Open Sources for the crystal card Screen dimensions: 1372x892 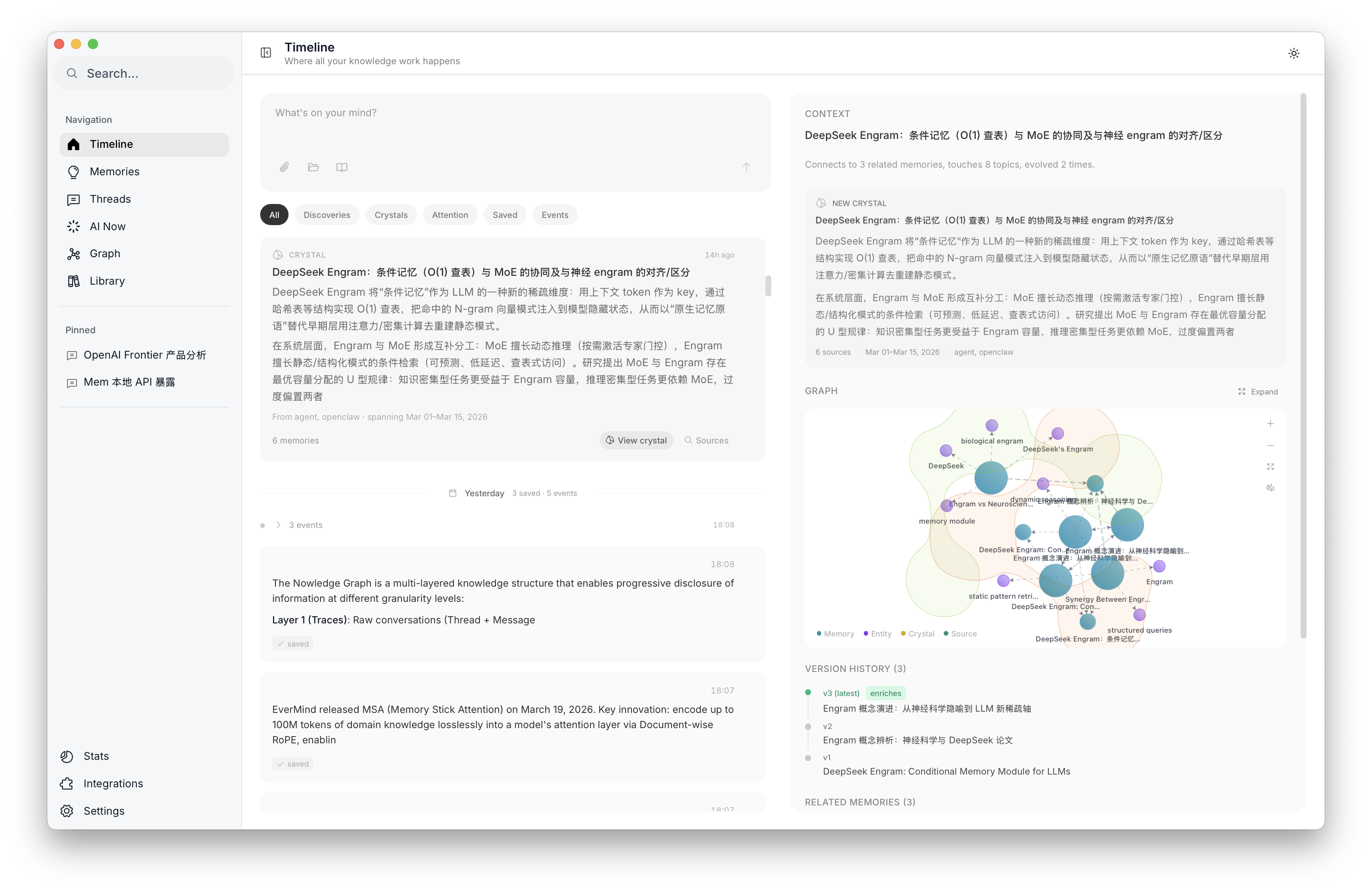coord(706,440)
